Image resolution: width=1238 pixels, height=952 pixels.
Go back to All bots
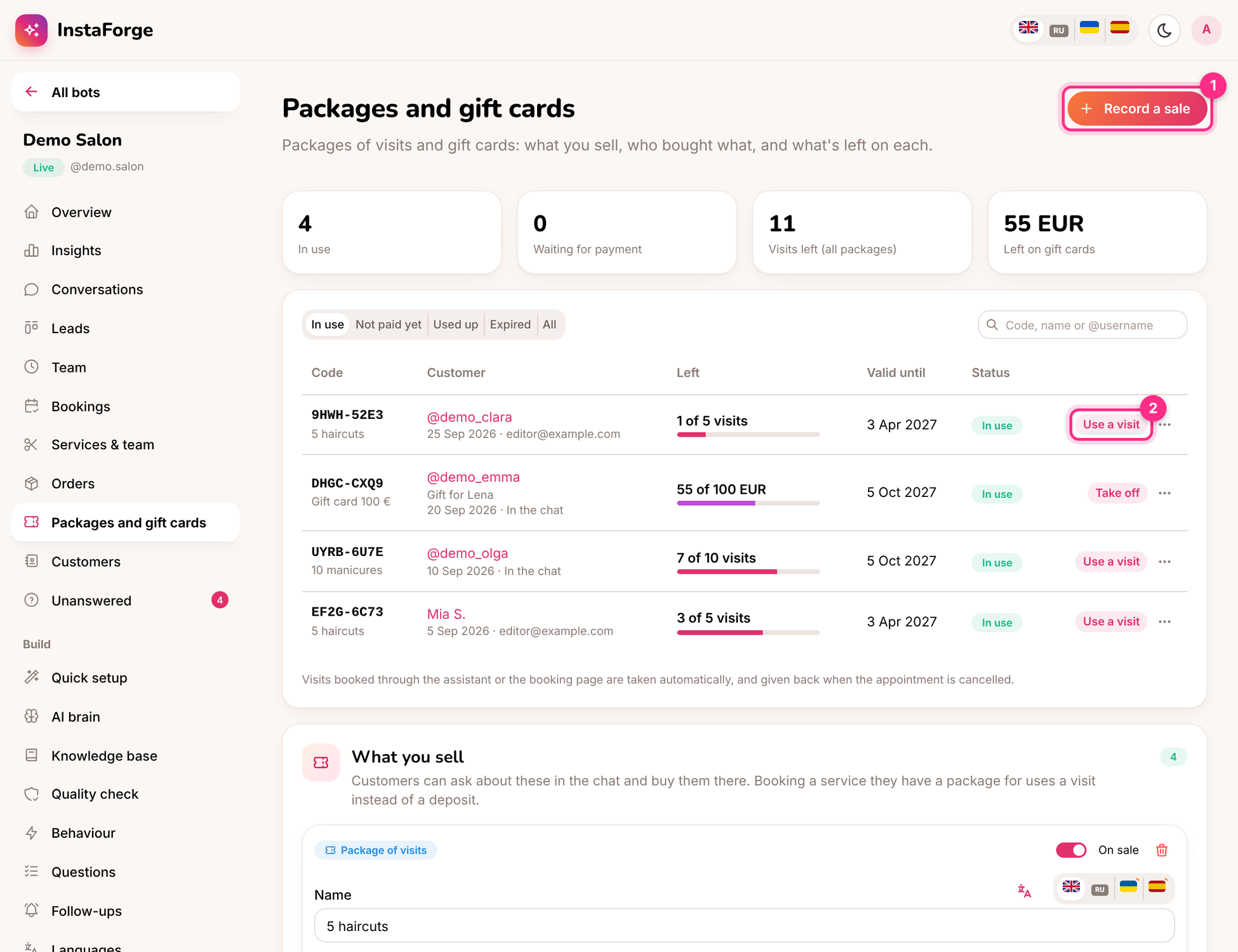(x=126, y=92)
